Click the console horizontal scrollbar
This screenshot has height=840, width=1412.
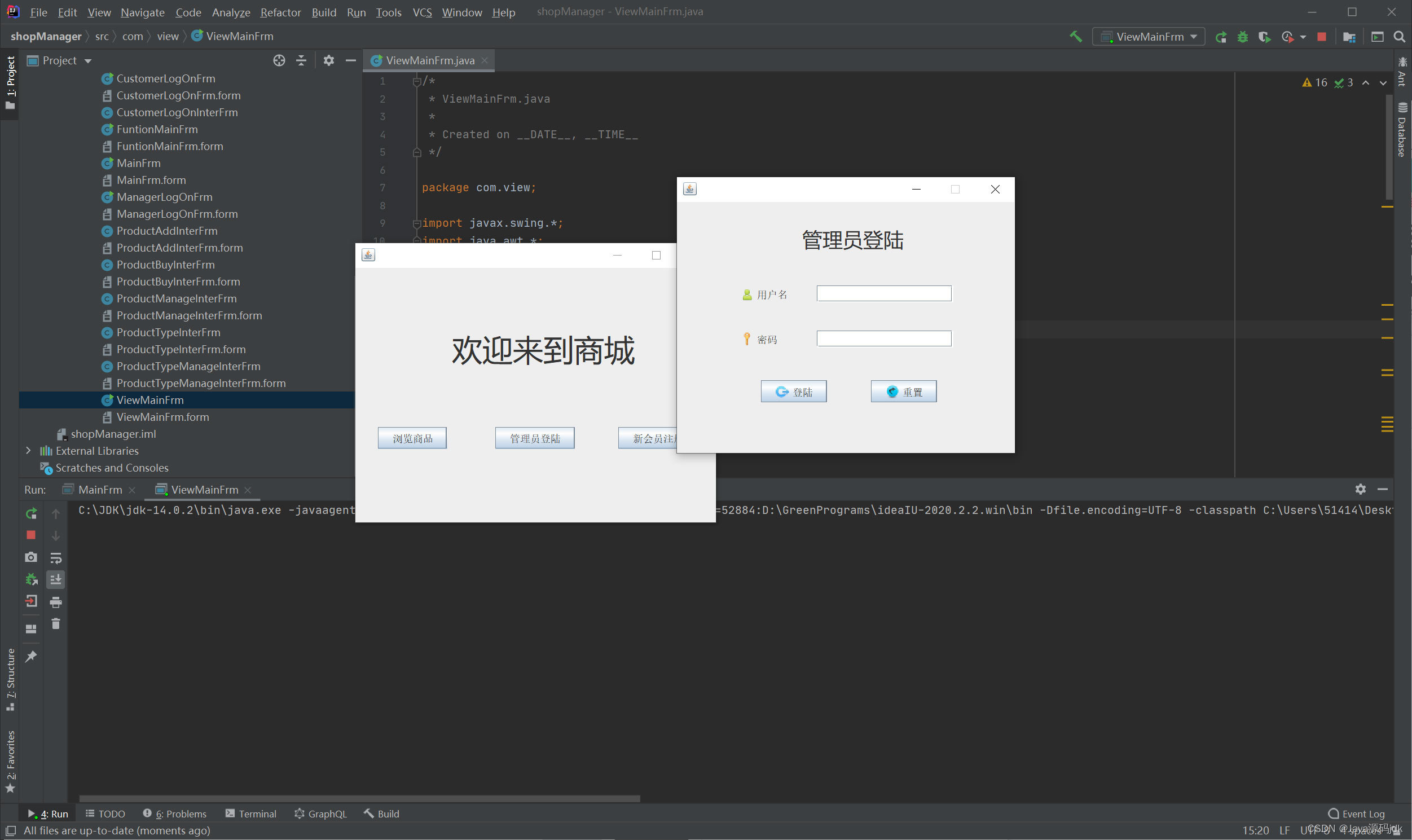click(x=359, y=799)
